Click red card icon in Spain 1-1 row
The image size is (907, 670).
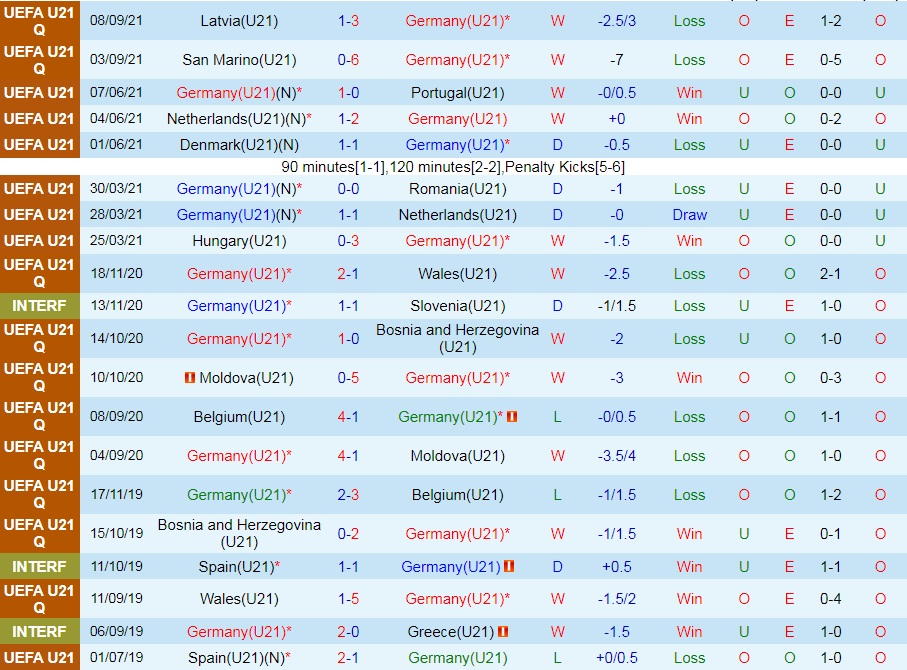(x=509, y=567)
